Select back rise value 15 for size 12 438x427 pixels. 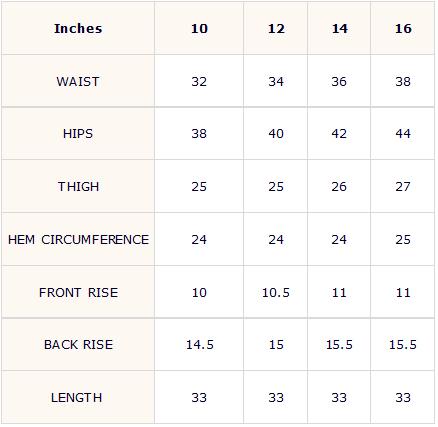(276, 345)
